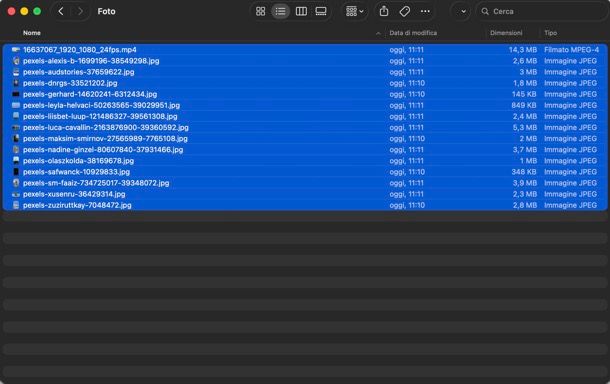Image resolution: width=610 pixels, height=384 pixels.
Task: Click the tag icon to edit tags
Action: point(405,11)
